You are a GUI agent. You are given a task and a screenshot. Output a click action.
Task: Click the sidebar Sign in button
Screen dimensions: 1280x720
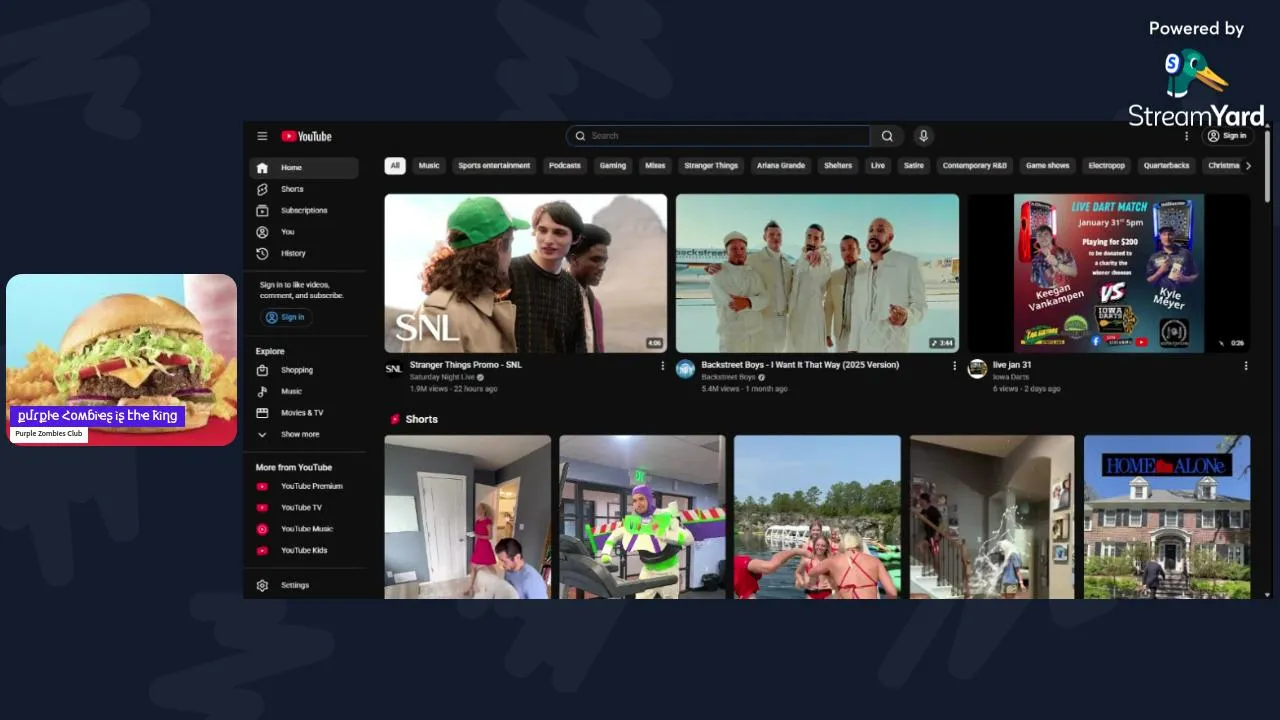285,317
